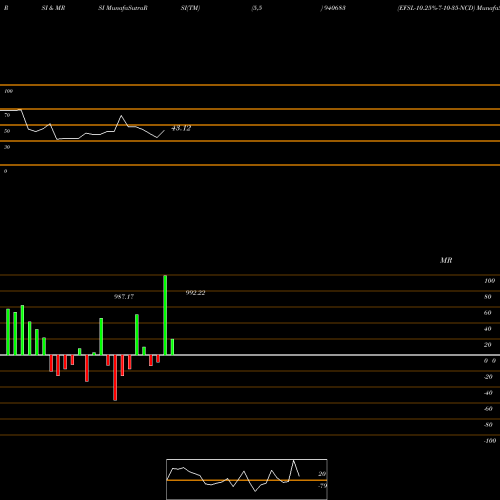500x500 pixels.
Task: Click the '(5,5' parameter text in the header
Action: [x=257, y=8]
